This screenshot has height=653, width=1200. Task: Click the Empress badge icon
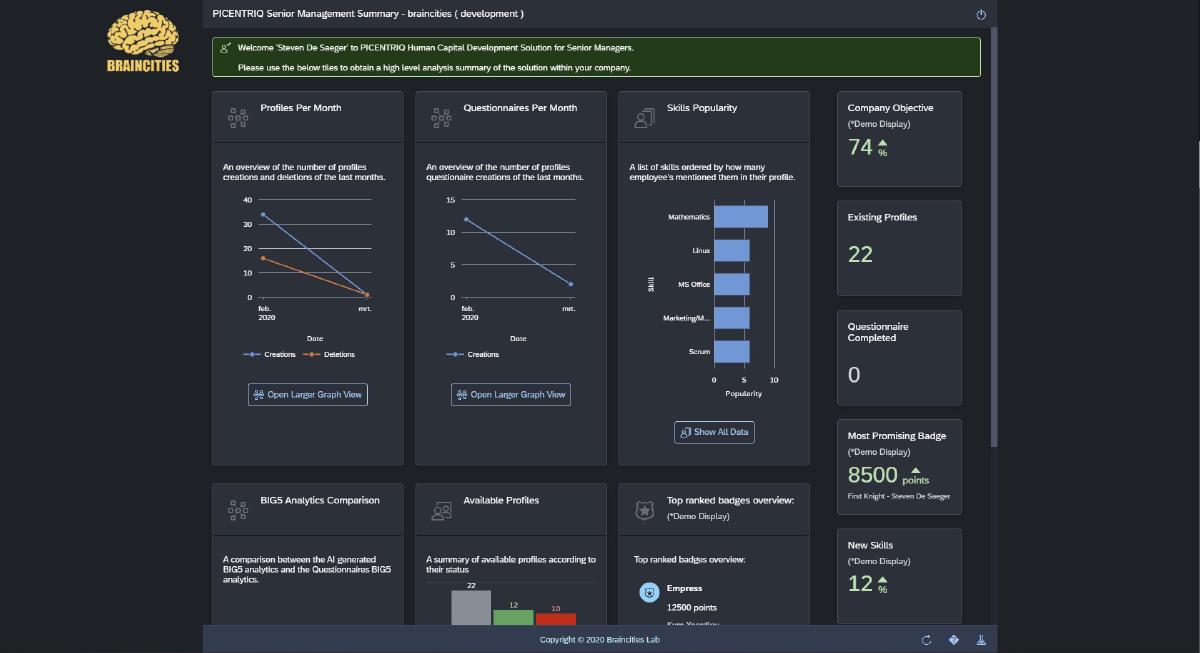coord(649,593)
